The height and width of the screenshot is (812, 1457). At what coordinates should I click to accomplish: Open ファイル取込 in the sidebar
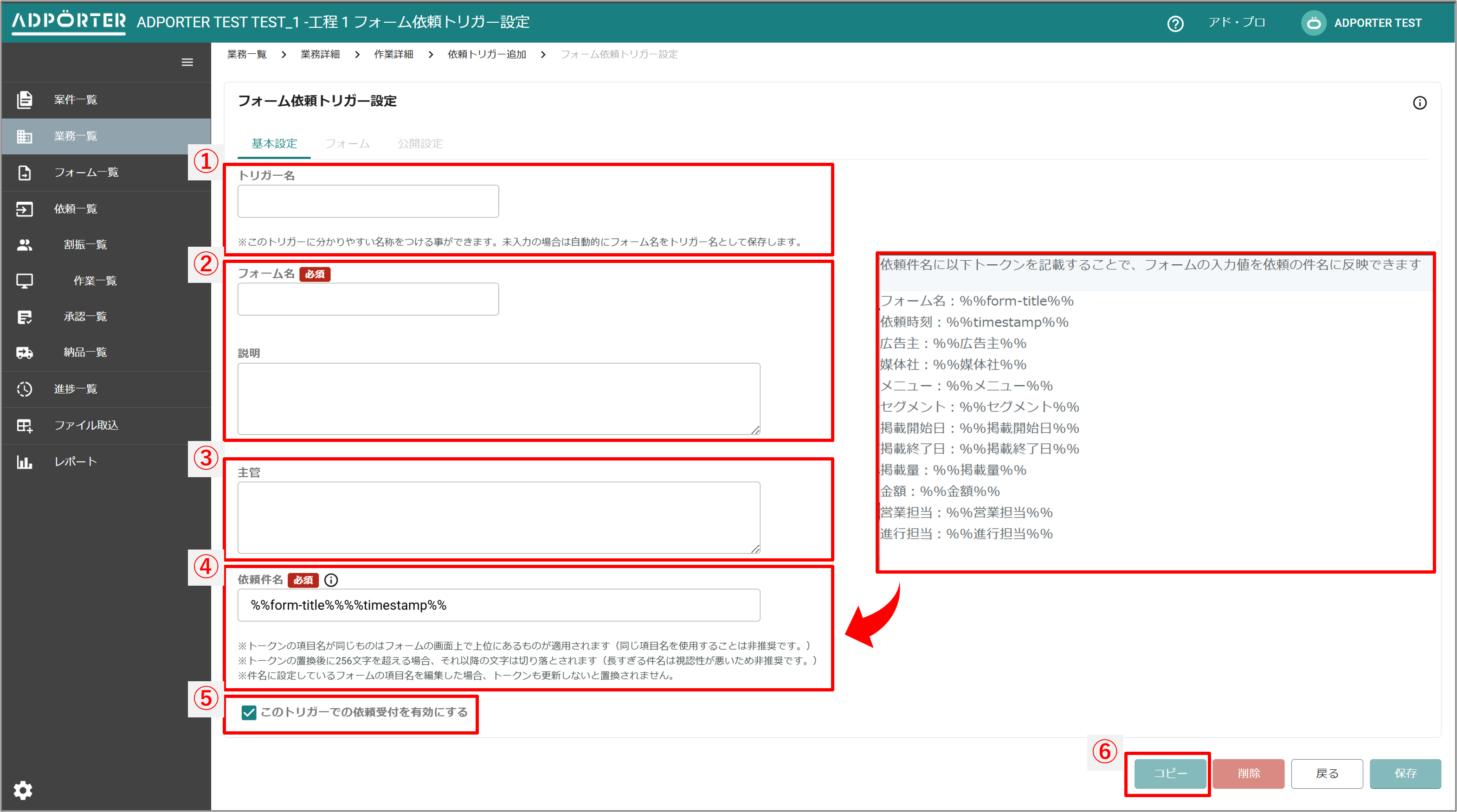106,425
